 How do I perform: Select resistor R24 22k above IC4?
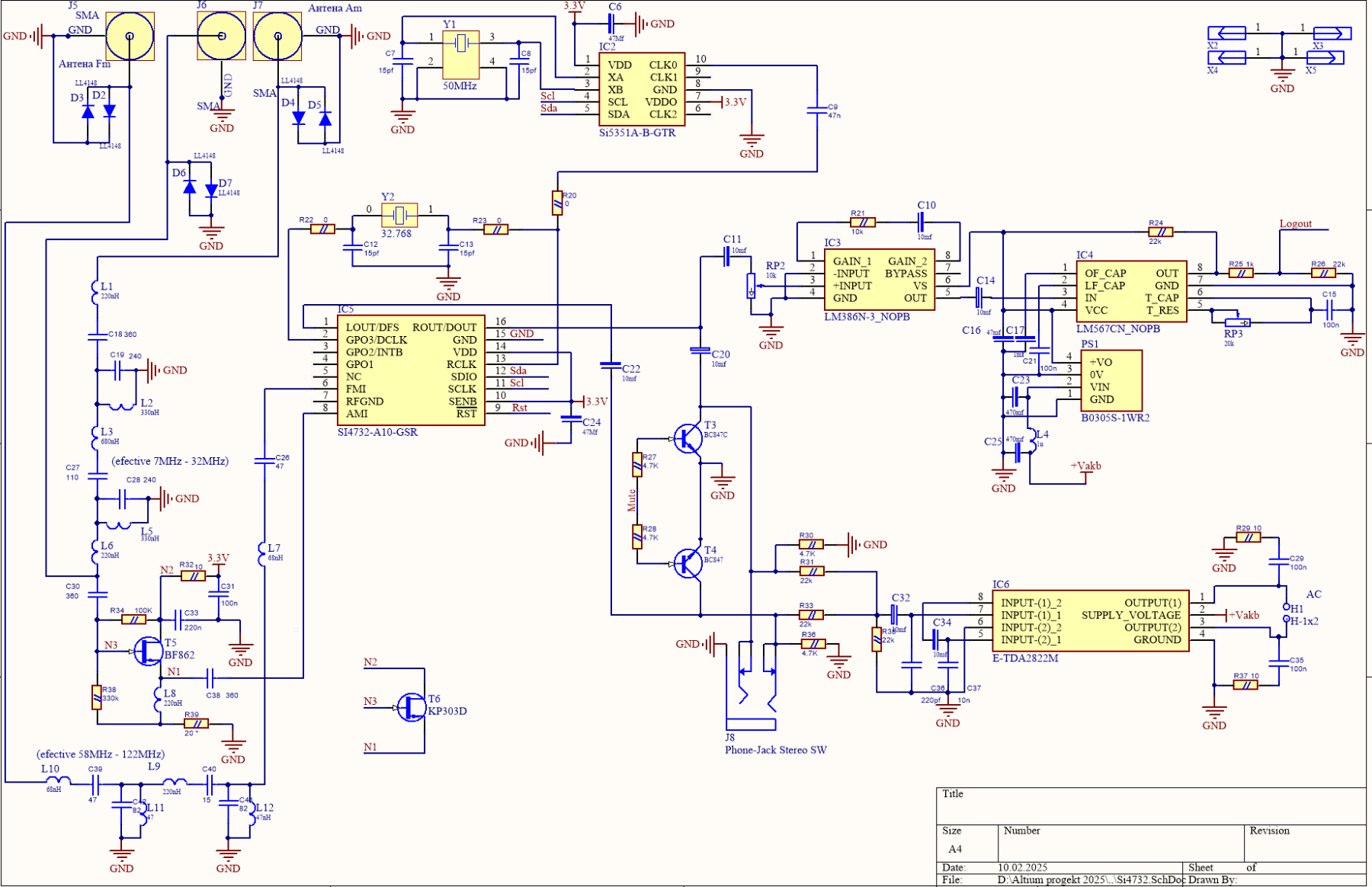click(x=1160, y=232)
